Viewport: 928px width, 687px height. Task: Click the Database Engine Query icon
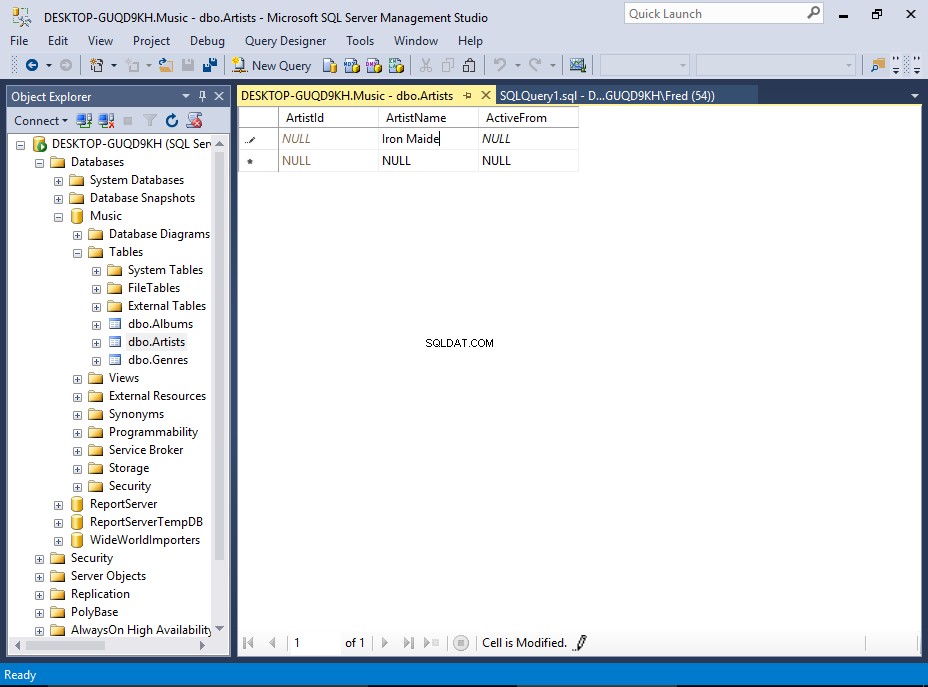330,65
